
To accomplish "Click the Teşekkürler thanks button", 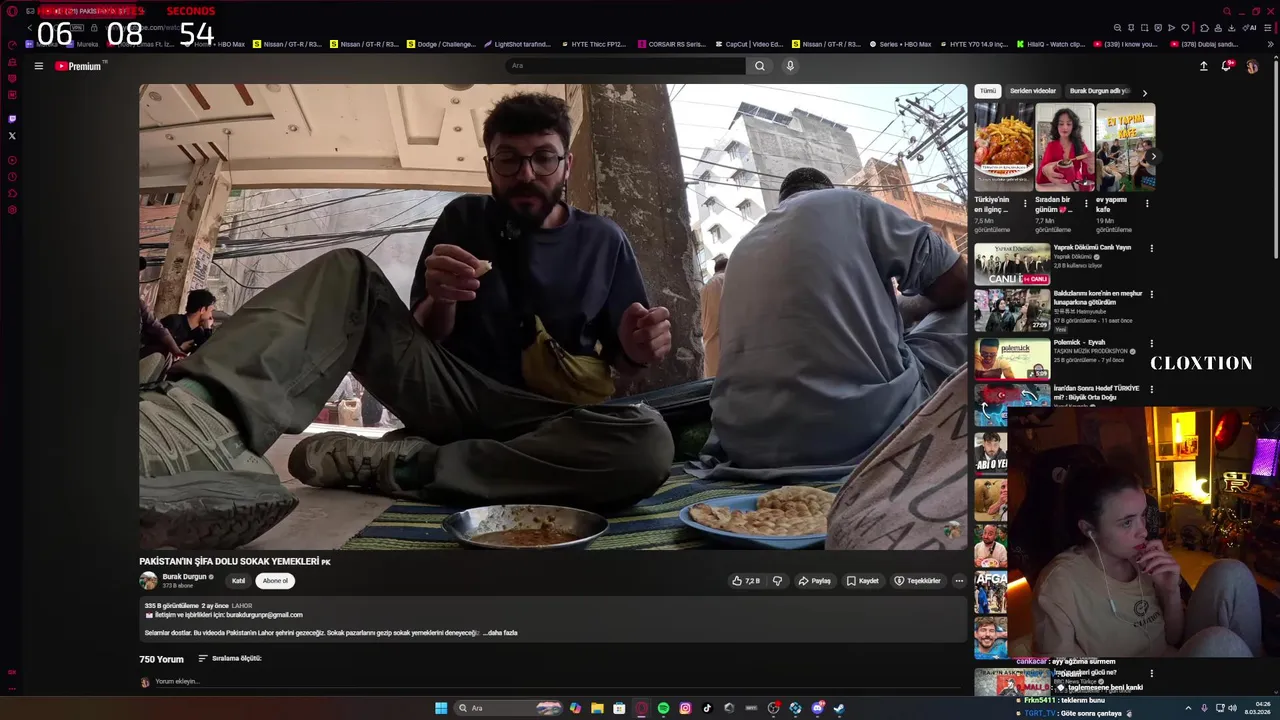I will pos(918,581).
